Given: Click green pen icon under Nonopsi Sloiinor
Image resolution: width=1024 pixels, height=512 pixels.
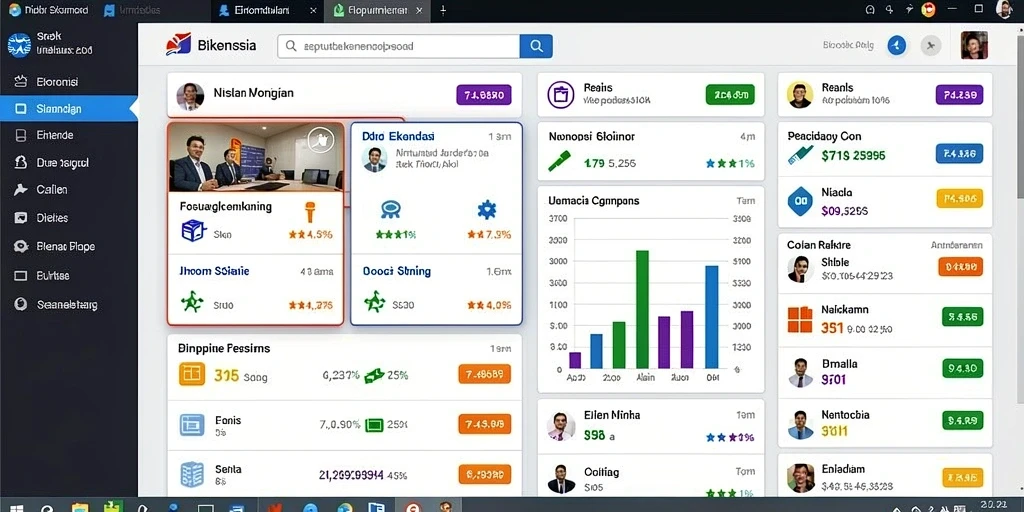Looking at the screenshot, I should pyautogui.click(x=558, y=161).
